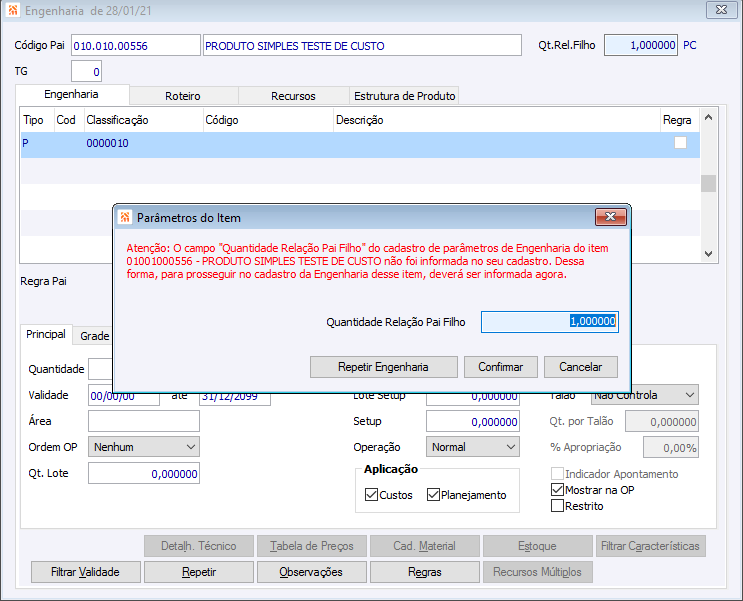The height and width of the screenshot is (601, 743).
Task: Enable the Restrito checkbox
Action: 557,506
